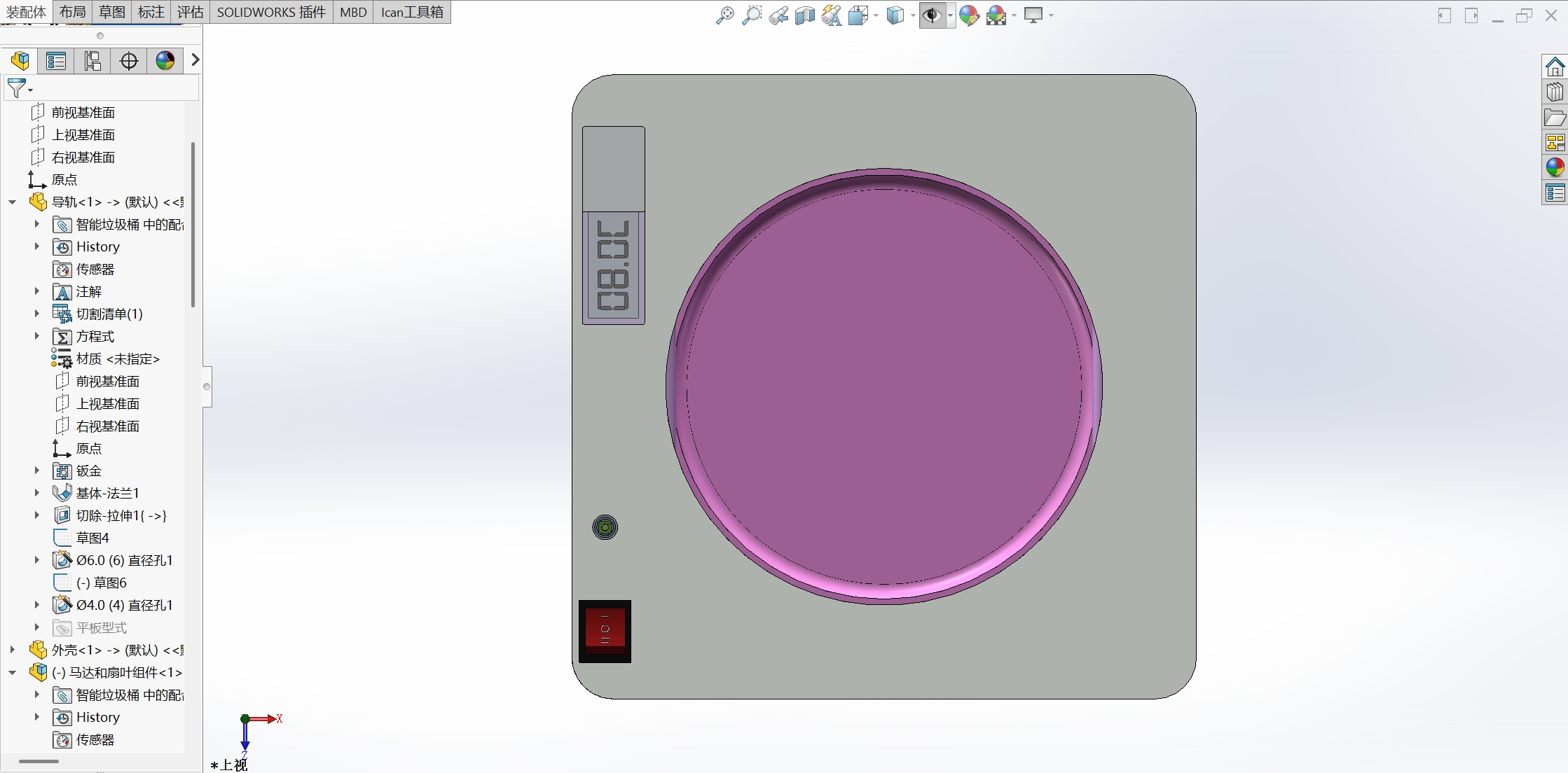Open SOLIDWORKS Resources home icon in task pane
1568x773 pixels.
(1555, 67)
